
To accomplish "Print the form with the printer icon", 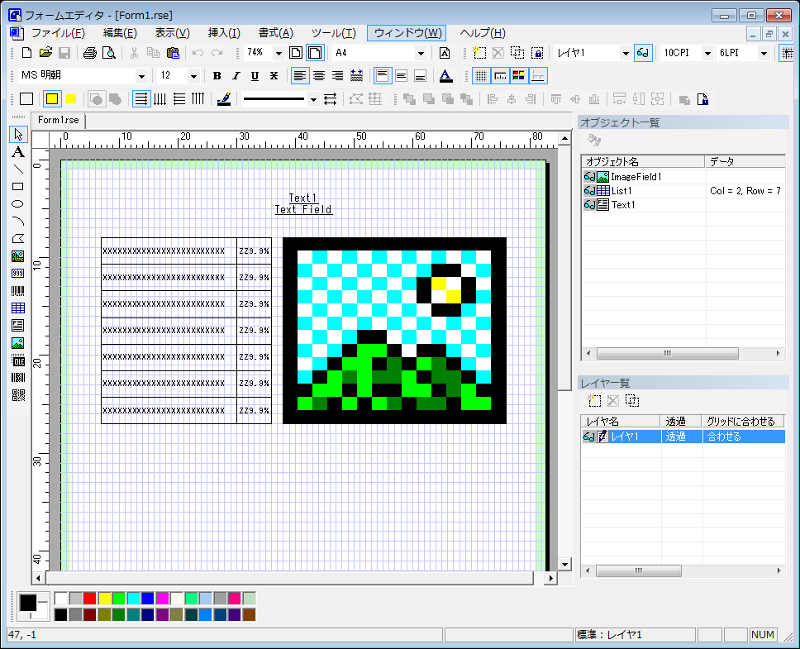I will (90, 53).
